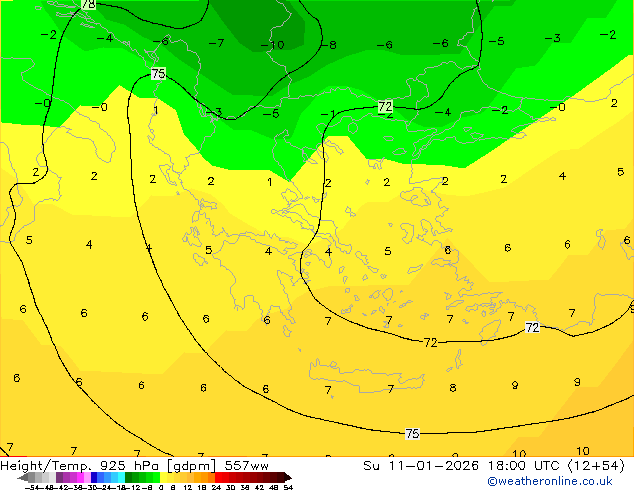
Task: Click the '54' legend scale value
Action: click(288, 487)
